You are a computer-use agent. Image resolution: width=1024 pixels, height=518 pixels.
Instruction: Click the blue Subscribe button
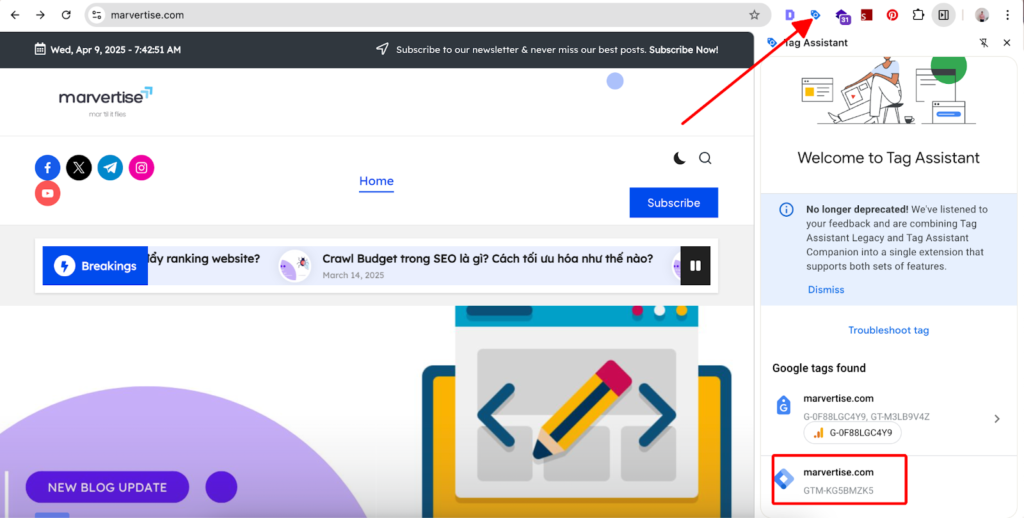click(673, 202)
